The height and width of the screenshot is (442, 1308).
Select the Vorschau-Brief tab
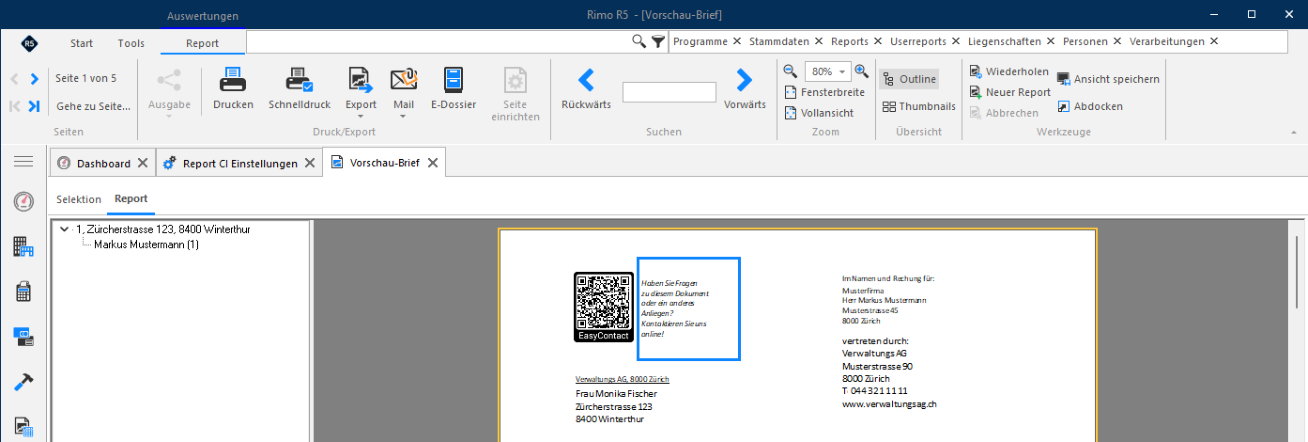tap(384, 163)
